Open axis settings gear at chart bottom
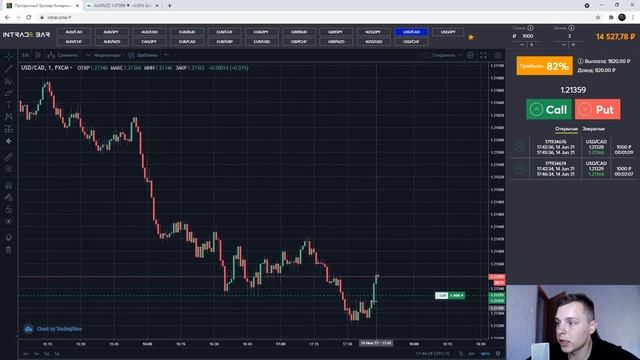 (498, 353)
